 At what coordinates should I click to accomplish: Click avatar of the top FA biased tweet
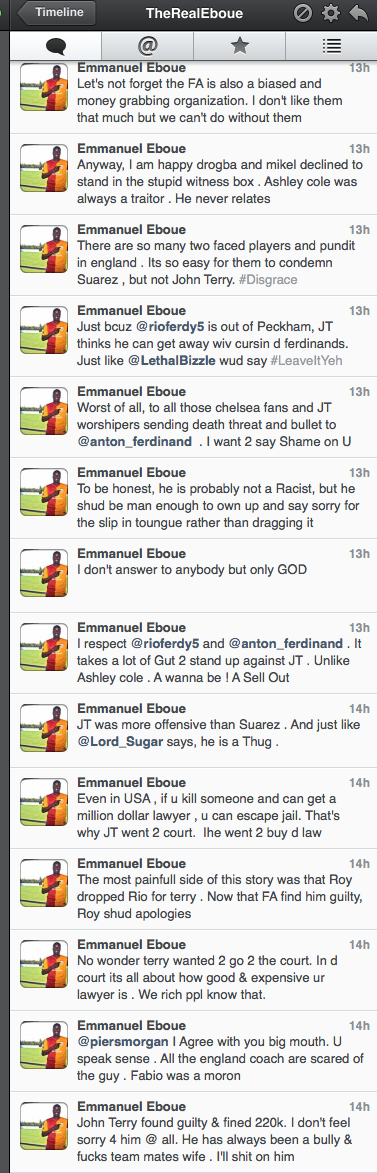click(44, 89)
